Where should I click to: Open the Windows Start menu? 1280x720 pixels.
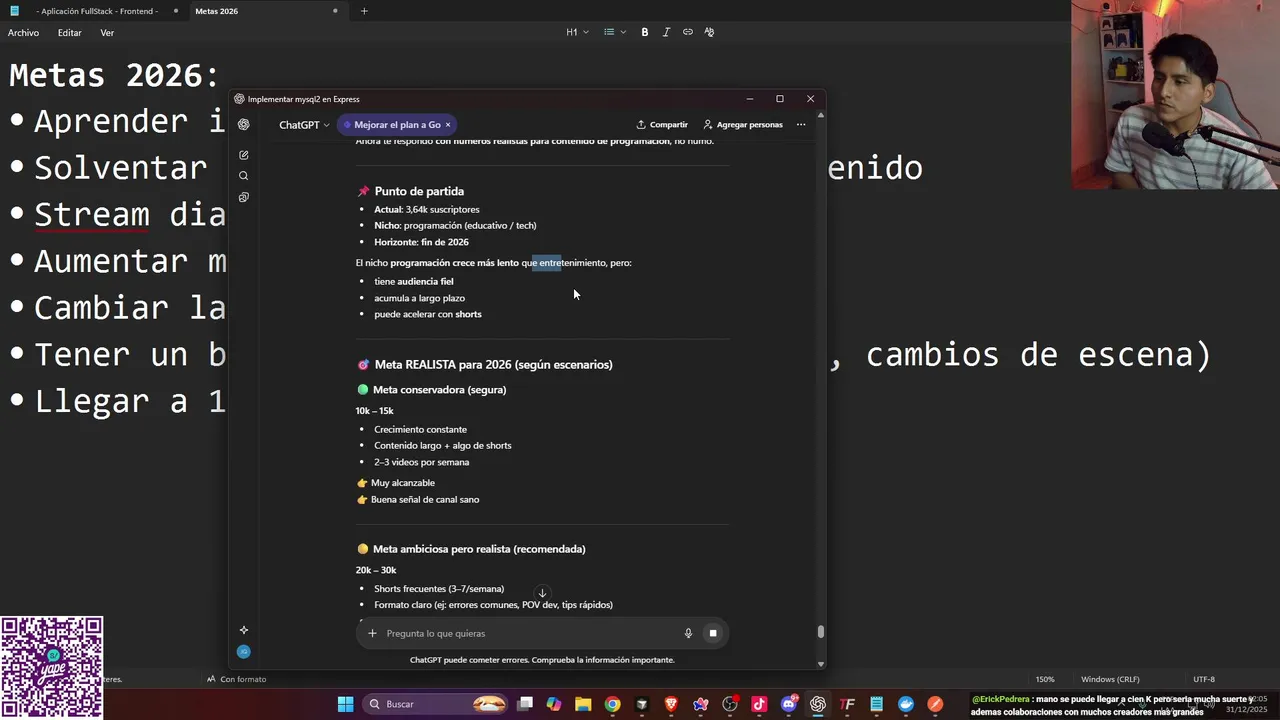[x=345, y=704]
